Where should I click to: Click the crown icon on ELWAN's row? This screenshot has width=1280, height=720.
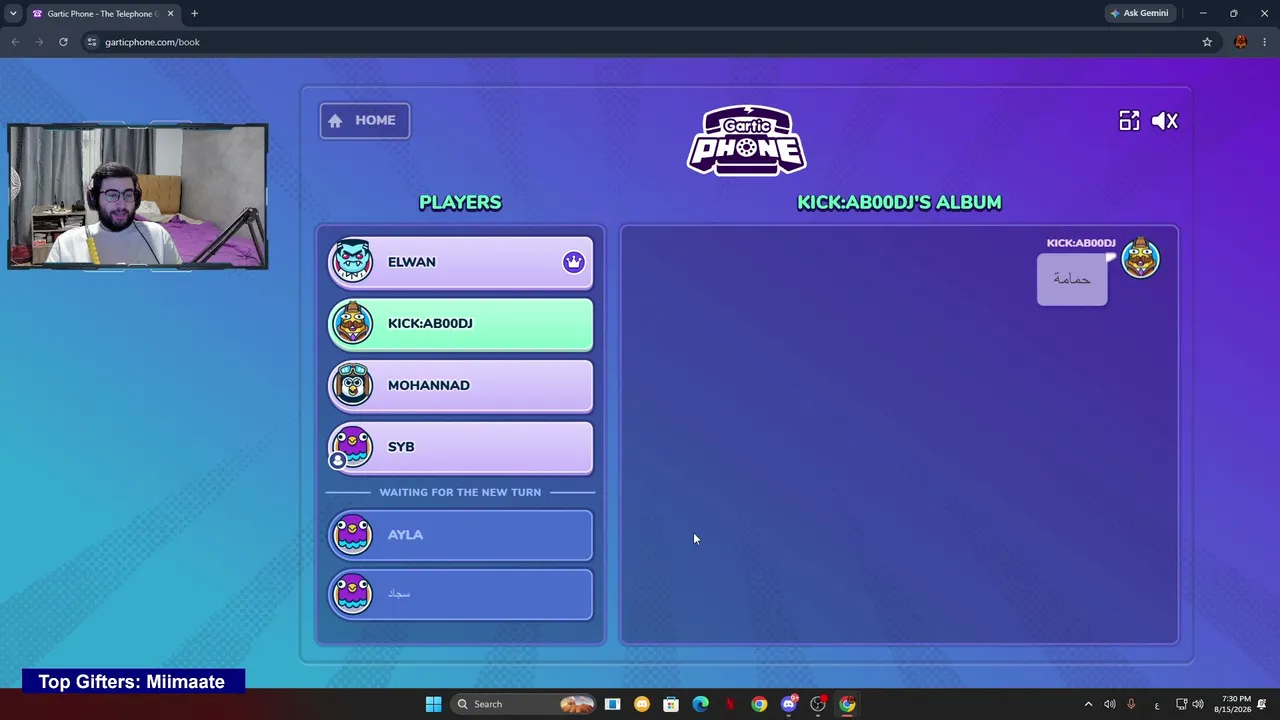click(573, 262)
